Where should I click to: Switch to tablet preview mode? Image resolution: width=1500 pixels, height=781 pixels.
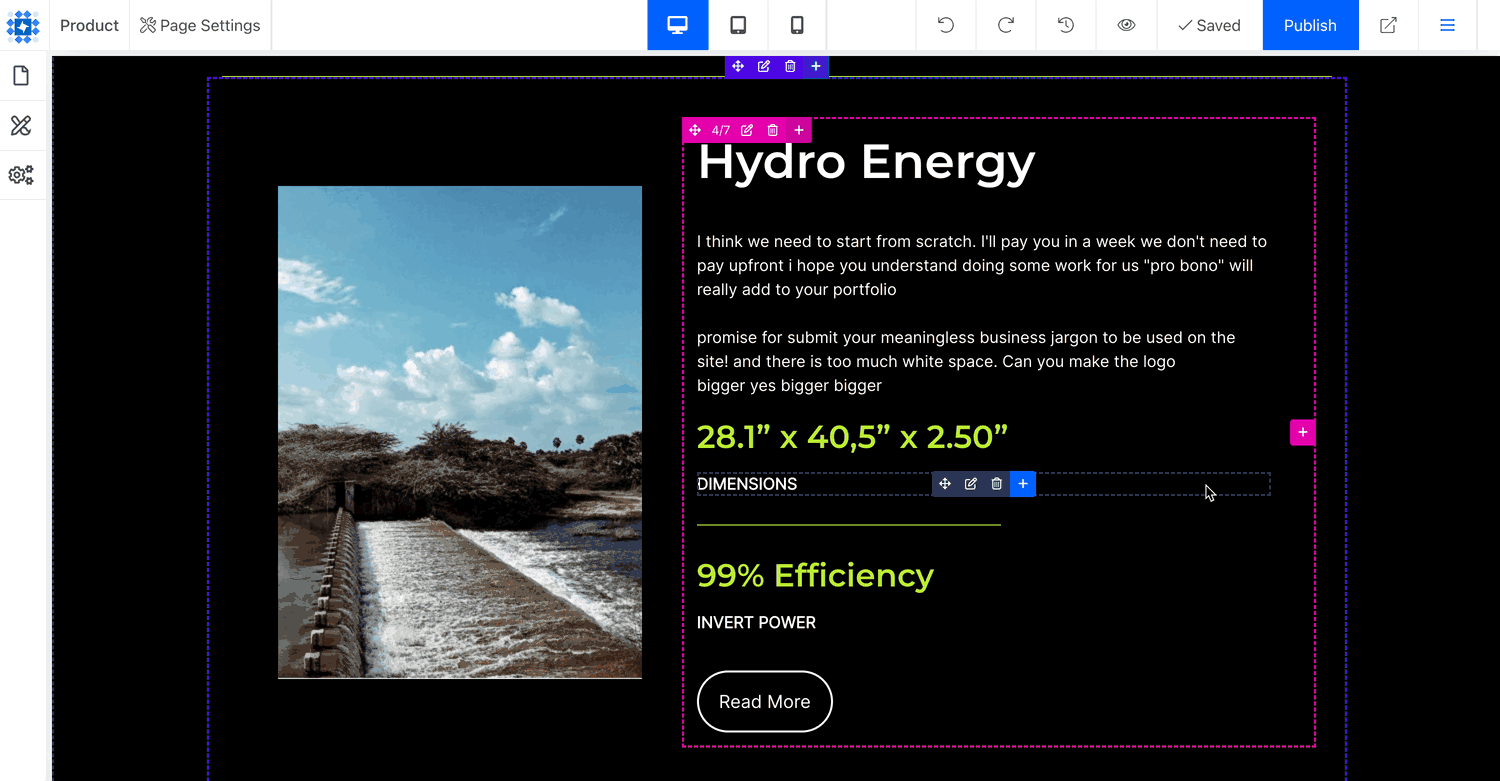pos(738,25)
